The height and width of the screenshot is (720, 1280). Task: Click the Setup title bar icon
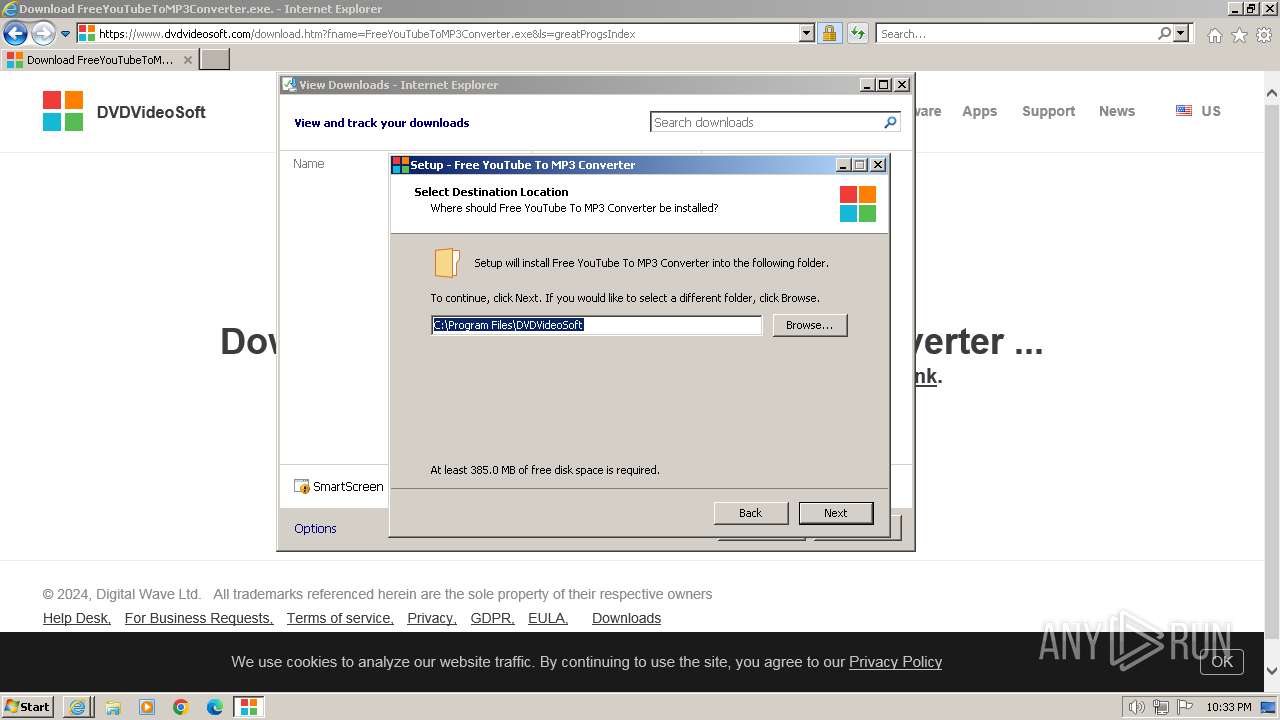[400, 165]
